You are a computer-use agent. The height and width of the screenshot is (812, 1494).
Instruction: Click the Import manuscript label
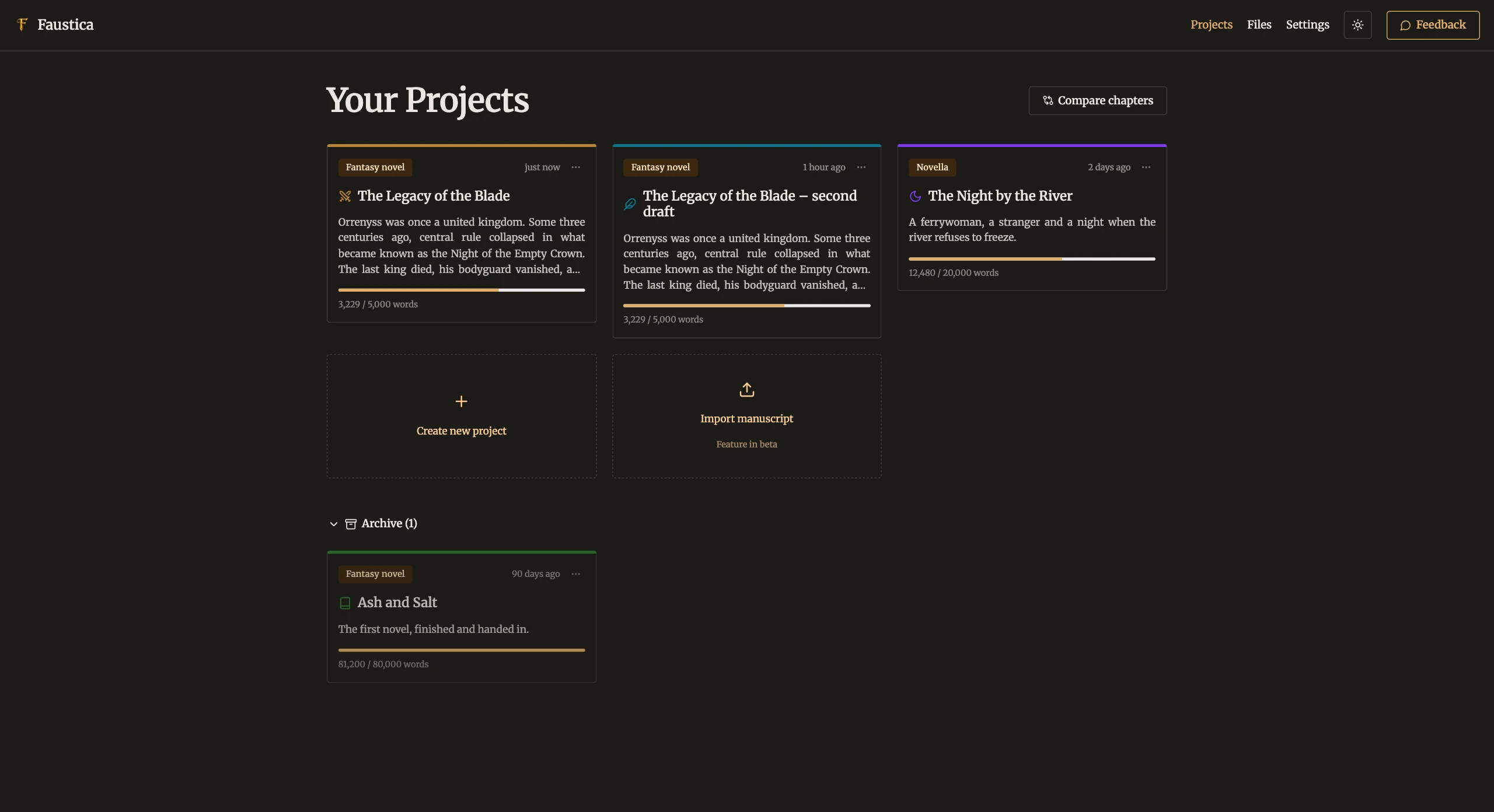coord(746,419)
